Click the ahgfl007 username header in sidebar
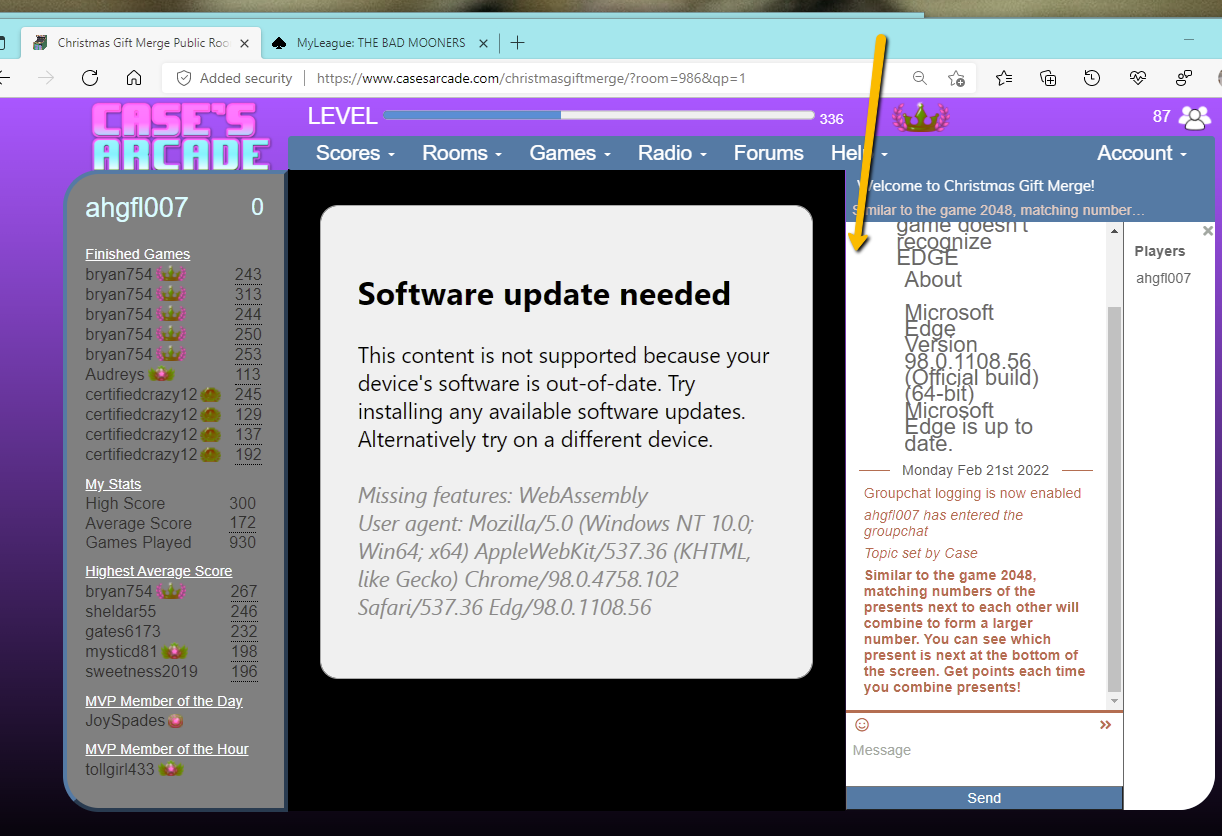The height and width of the screenshot is (836, 1222). coord(136,207)
